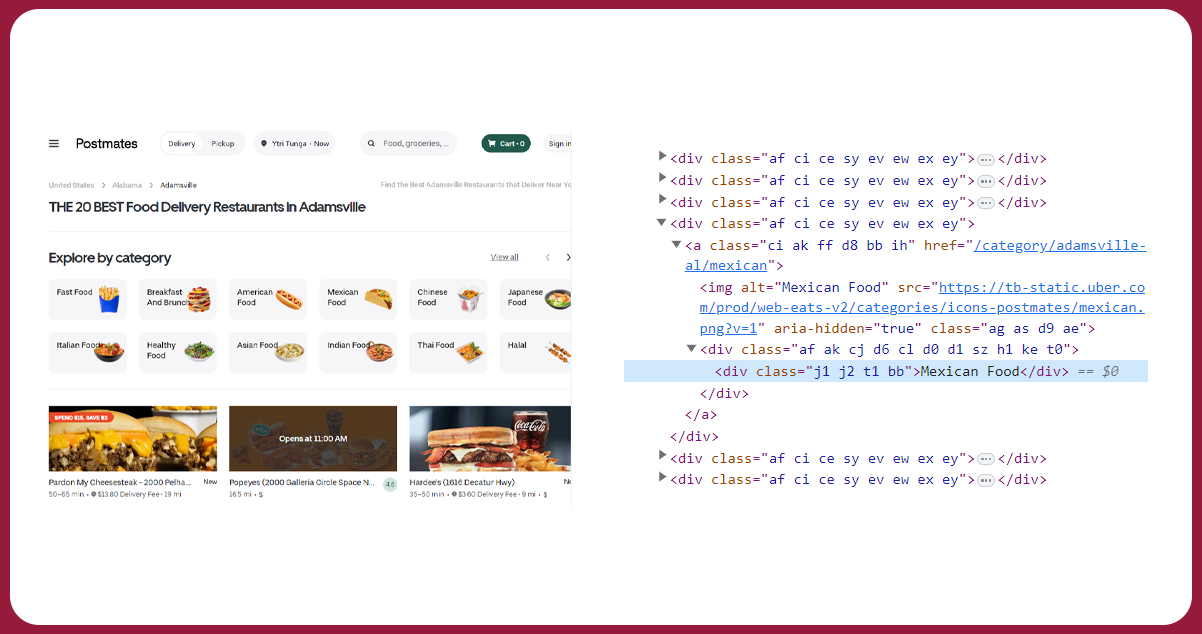Screen dimensions: 1202x634
Task: Switch order mode to Delivery
Action: 182,144
